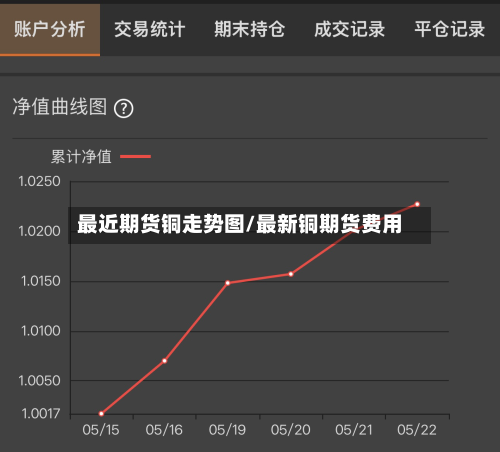Click the 05/16 date label
This screenshot has width=500, height=452.
click(164, 430)
